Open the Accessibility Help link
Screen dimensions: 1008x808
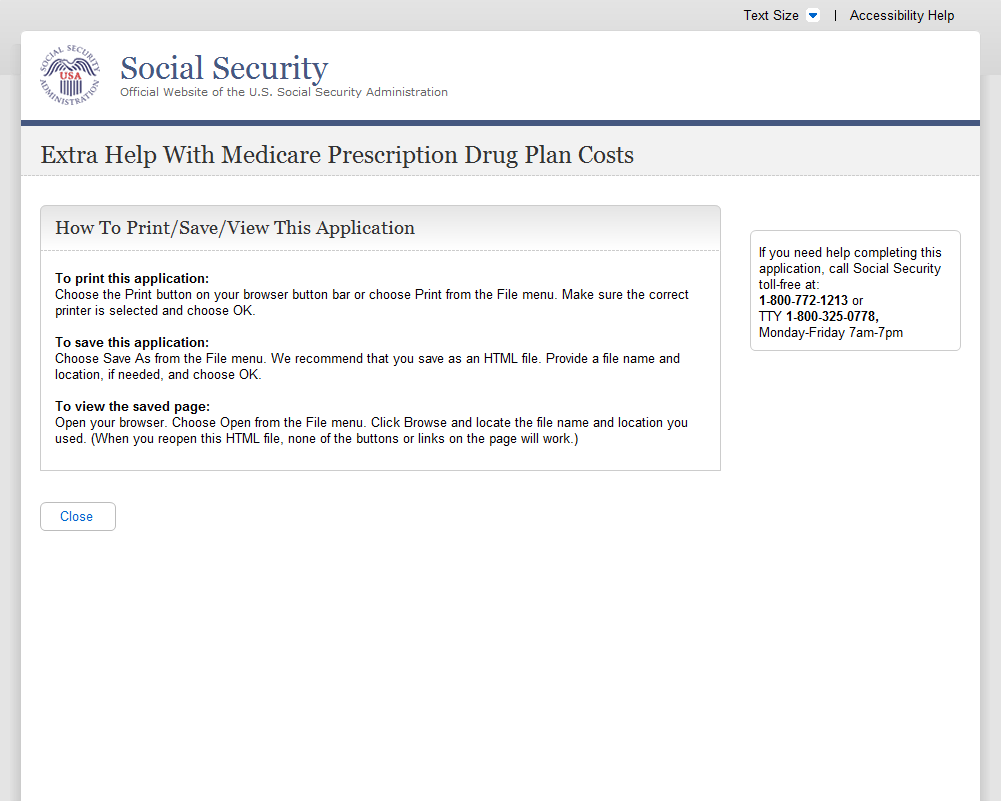point(902,16)
